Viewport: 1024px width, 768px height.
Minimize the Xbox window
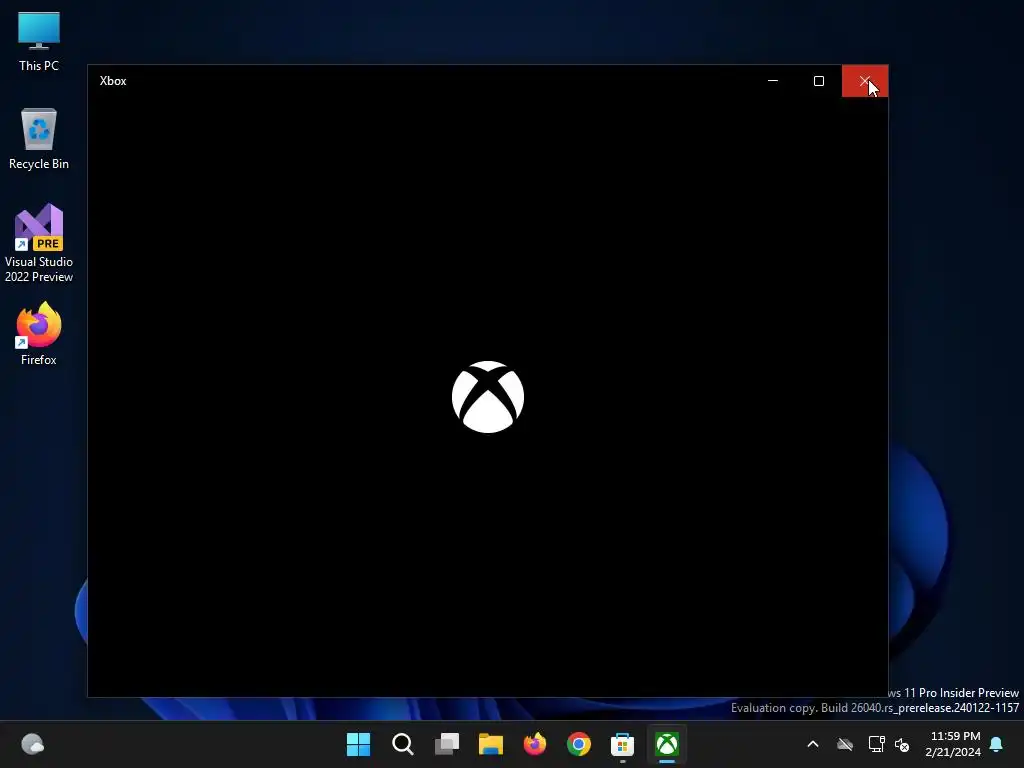tap(773, 81)
